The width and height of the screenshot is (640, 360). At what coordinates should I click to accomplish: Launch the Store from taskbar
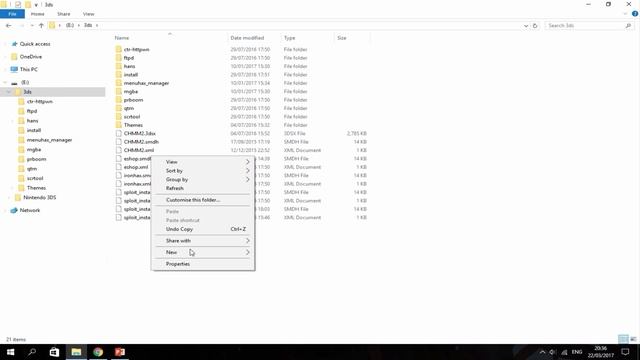tap(54, 352)
